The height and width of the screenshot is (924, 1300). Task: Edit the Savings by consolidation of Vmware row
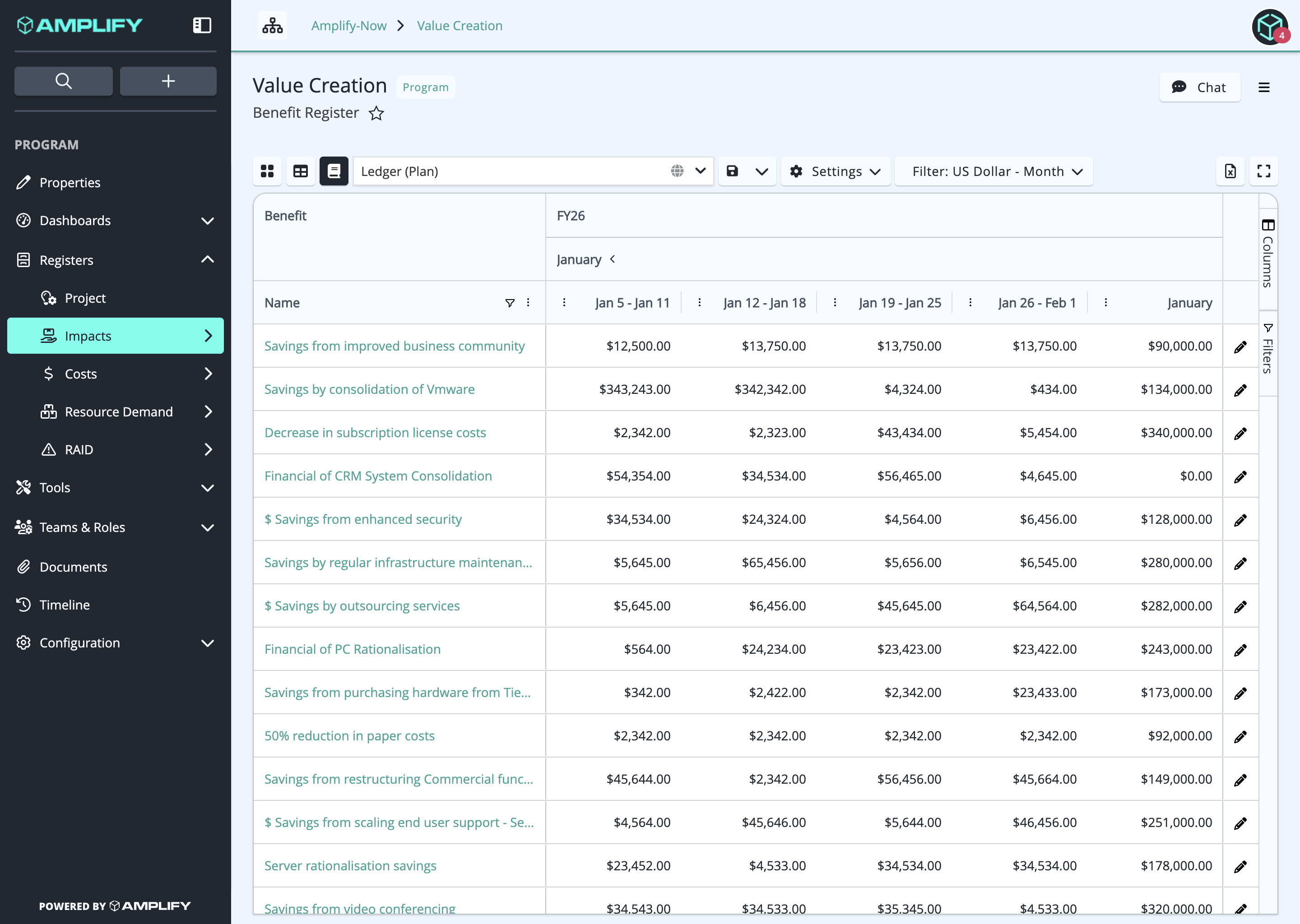click(1240, 390)
